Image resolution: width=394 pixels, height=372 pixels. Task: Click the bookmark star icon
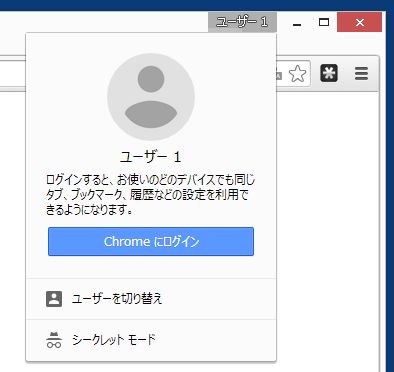pyautogui.click(x=297, y=74)
